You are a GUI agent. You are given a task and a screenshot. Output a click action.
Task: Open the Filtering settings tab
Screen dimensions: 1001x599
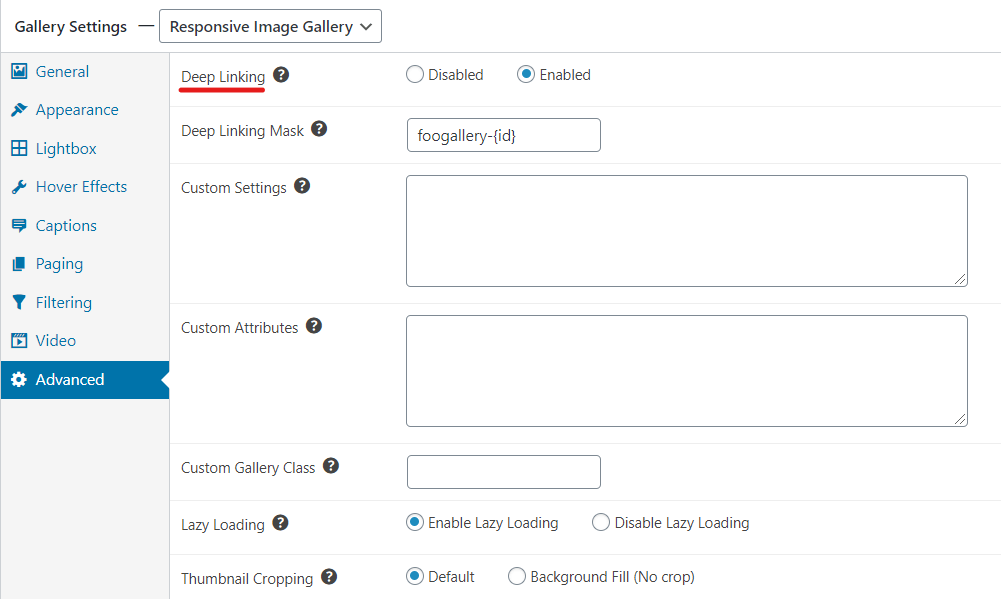[x=85, y=302]
